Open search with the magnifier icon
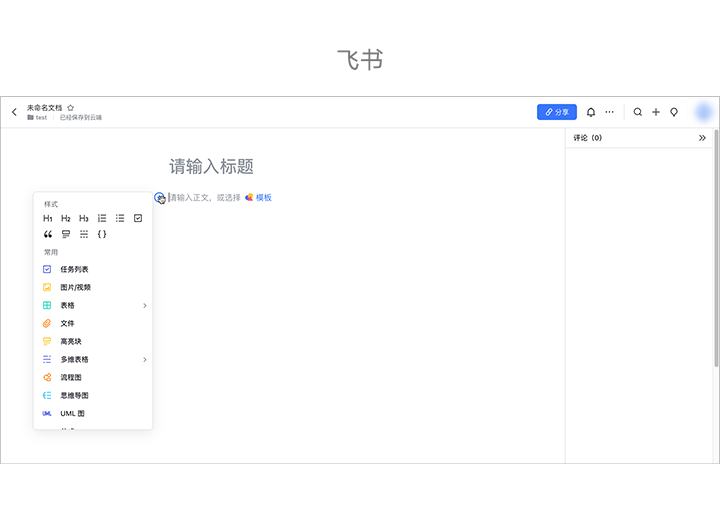Image resolution: width=720 pixels, height=512 pixels. [x=638, y=112]
